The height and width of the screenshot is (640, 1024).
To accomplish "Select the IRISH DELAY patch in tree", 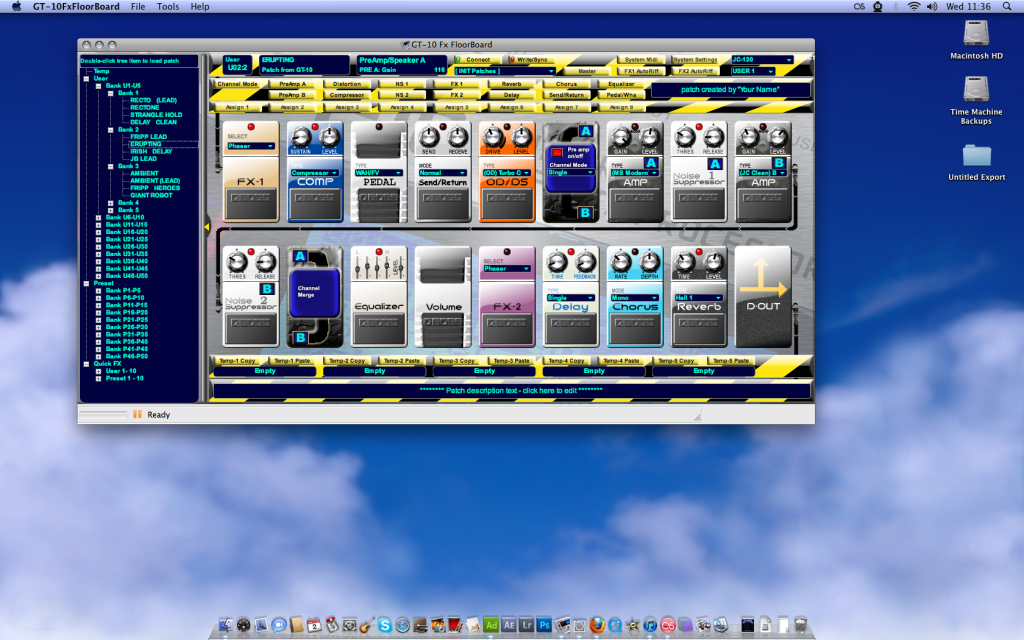I will tap(151, 152).
